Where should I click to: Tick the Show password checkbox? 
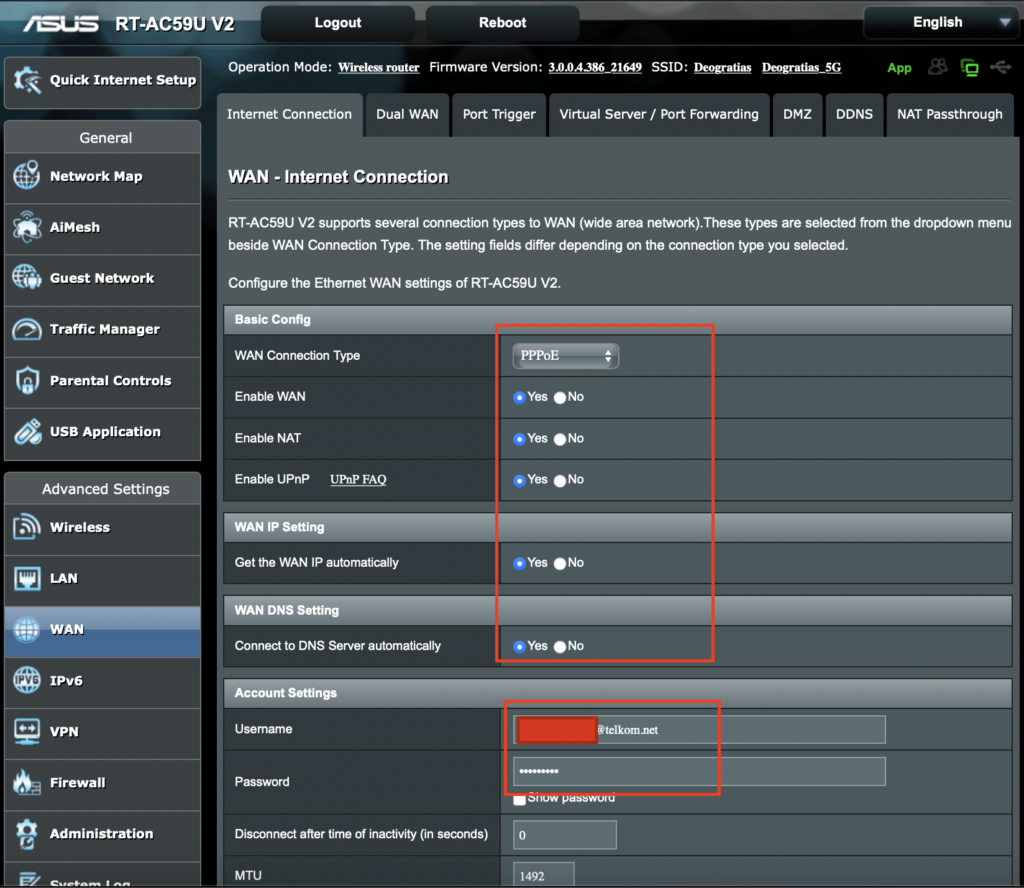pyautogui.click(x=519, y=798)
